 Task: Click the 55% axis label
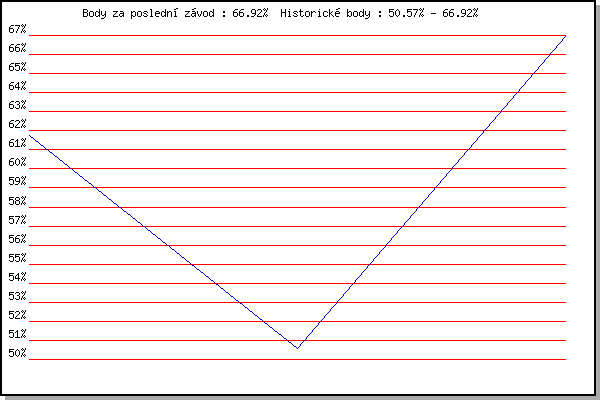(17, 258)
